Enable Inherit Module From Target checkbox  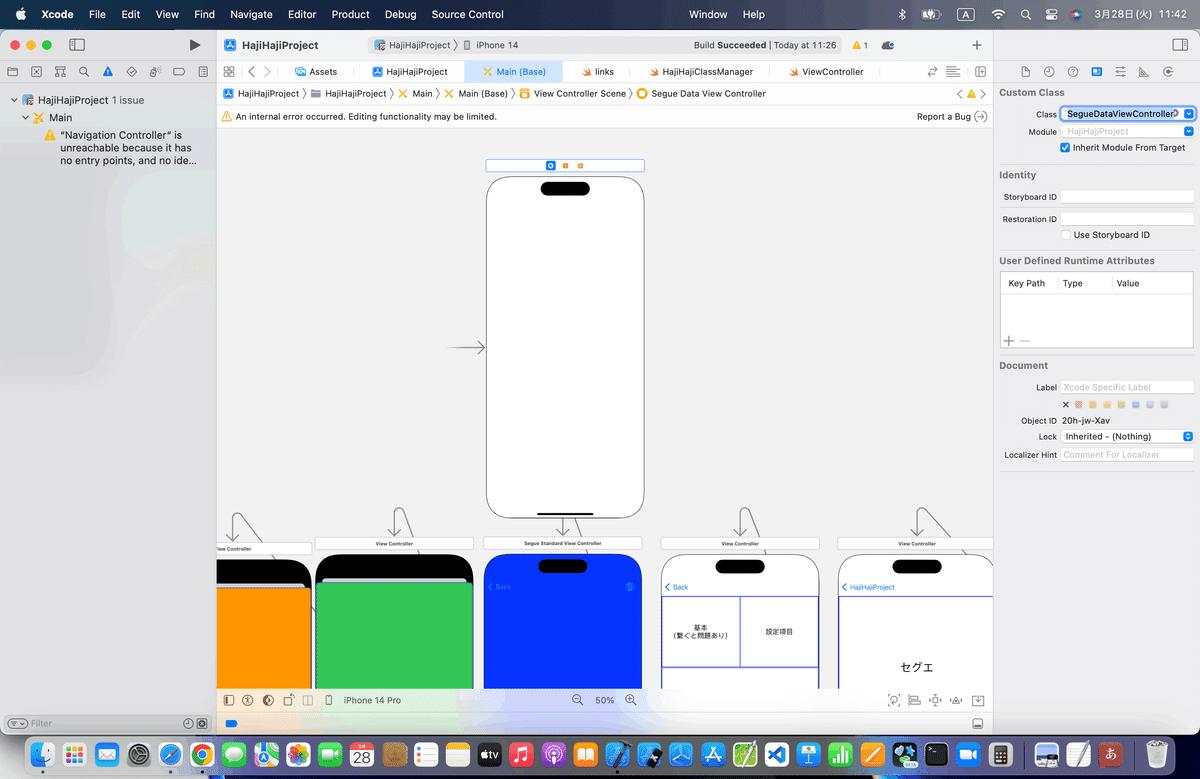(1066, 147)
